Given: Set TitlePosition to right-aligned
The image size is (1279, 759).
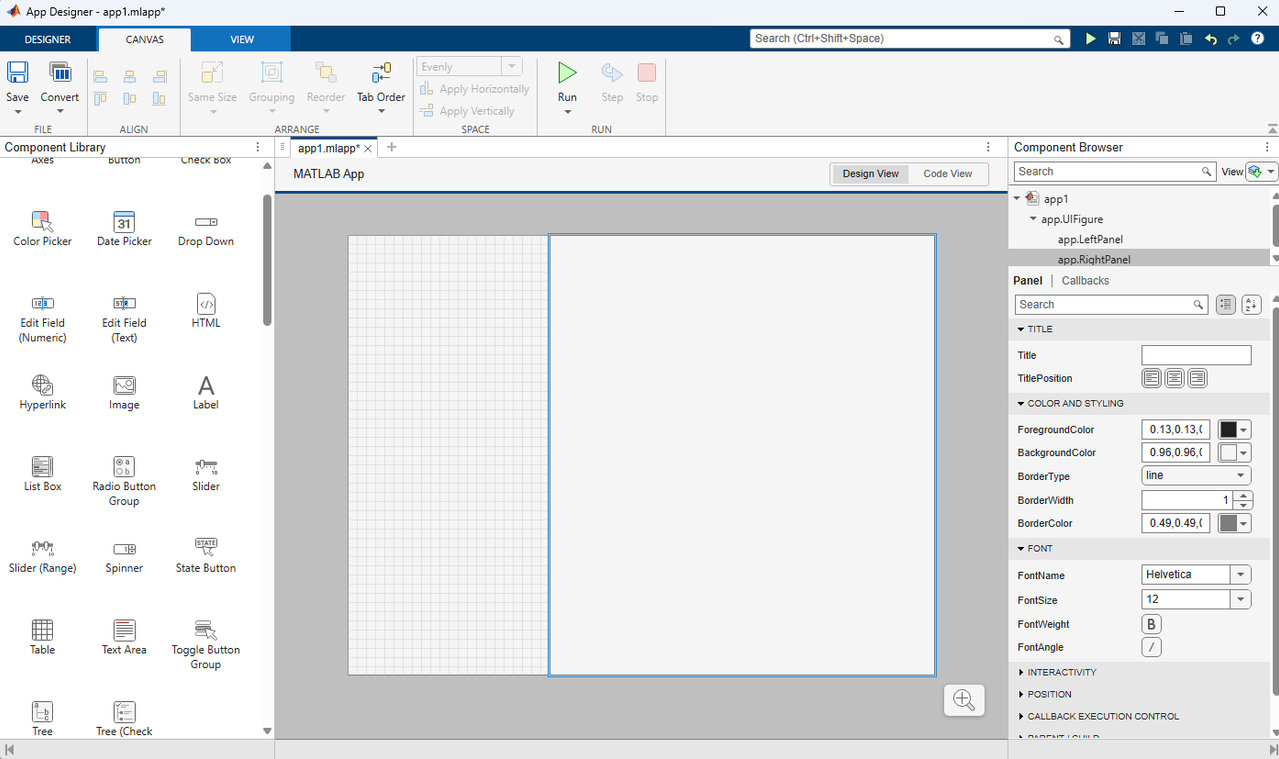Looking at the screenshot, I should (x=1198, y=378).
